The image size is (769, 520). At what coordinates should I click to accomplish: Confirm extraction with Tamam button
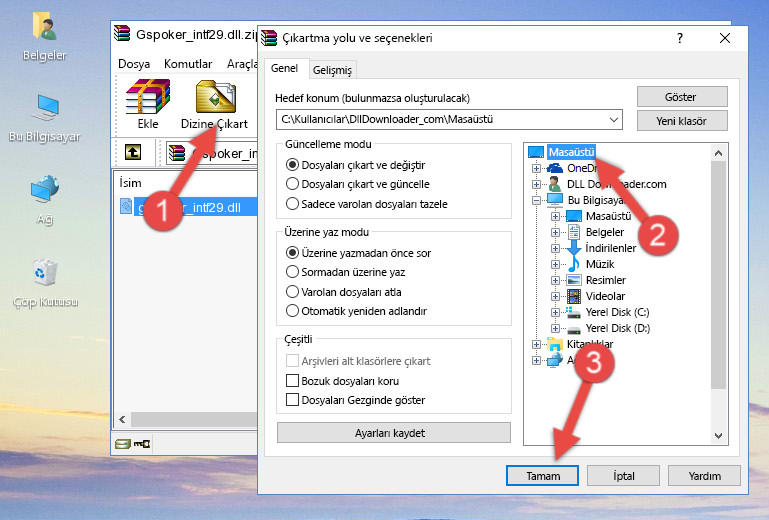(x=542, y=476)
